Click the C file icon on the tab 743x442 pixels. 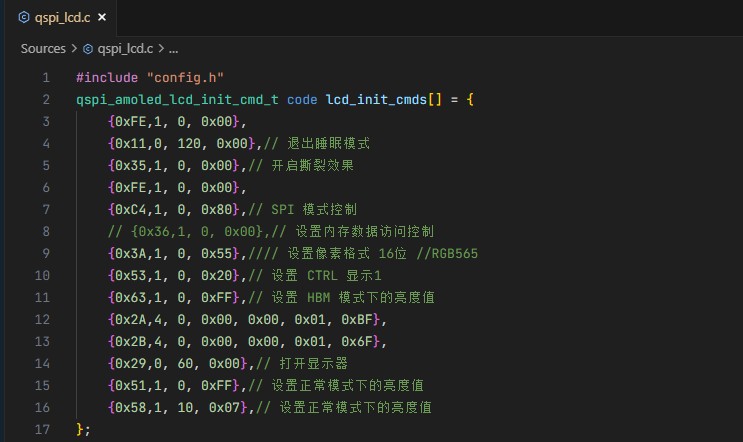click(x=24, y=18)
